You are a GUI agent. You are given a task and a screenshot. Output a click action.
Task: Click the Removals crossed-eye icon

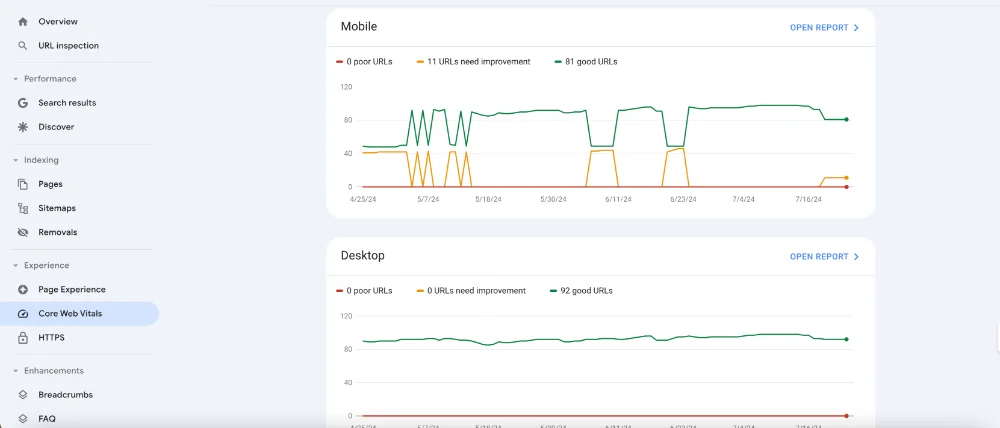(x=23, y=232)
